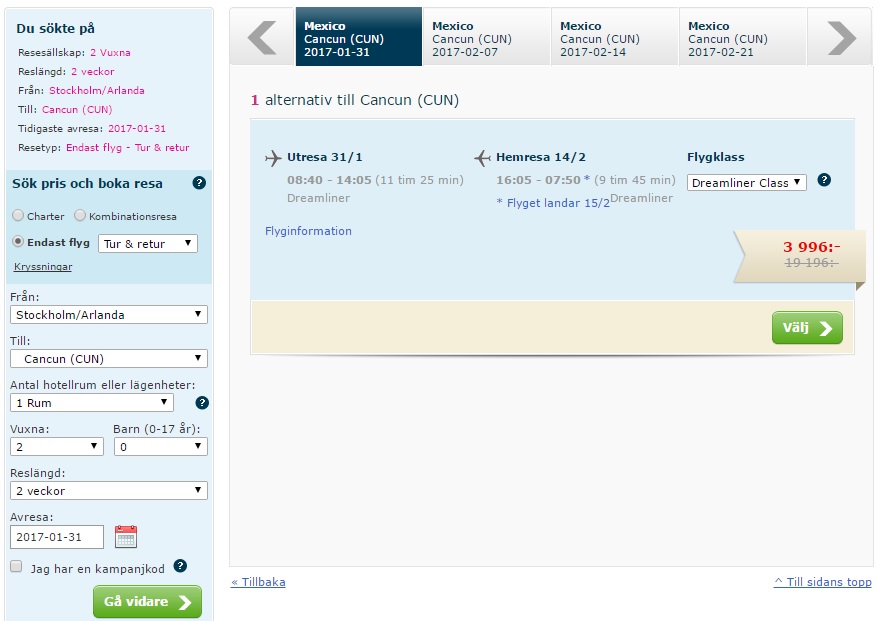
Task: Check the Jag har en kampanjkod box
Action: [16, 566]
